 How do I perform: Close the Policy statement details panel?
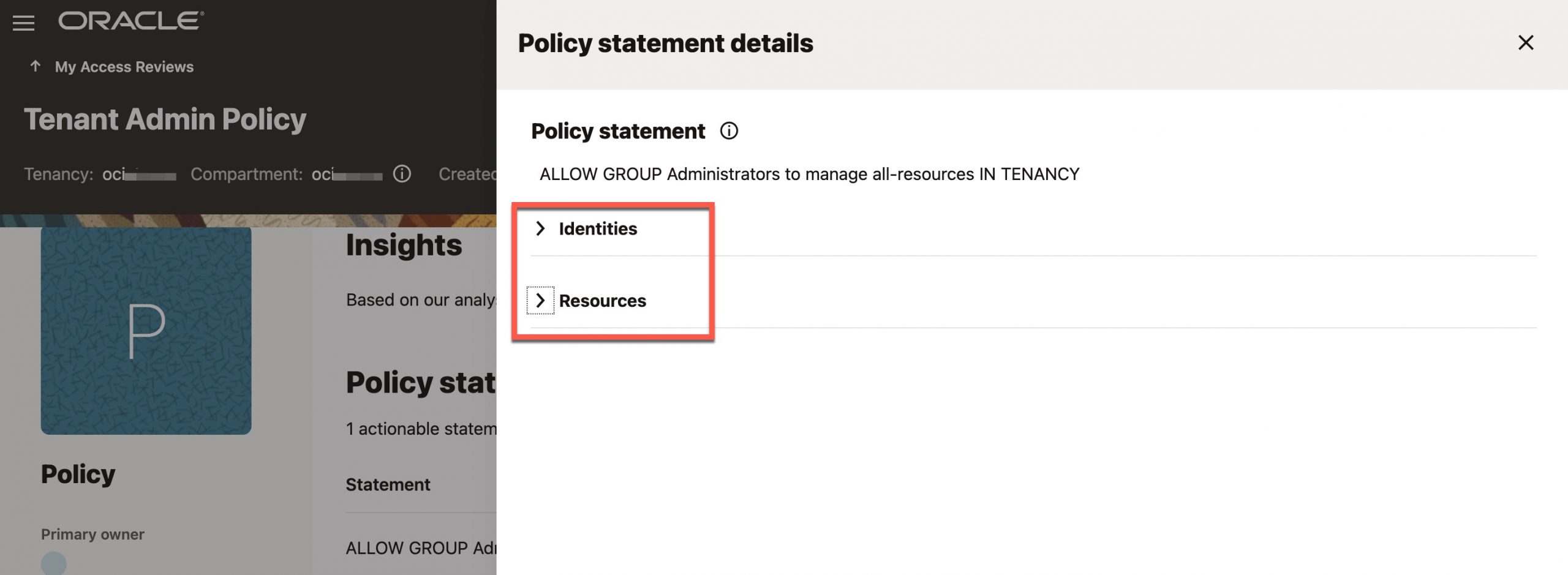pos(1525,43)
